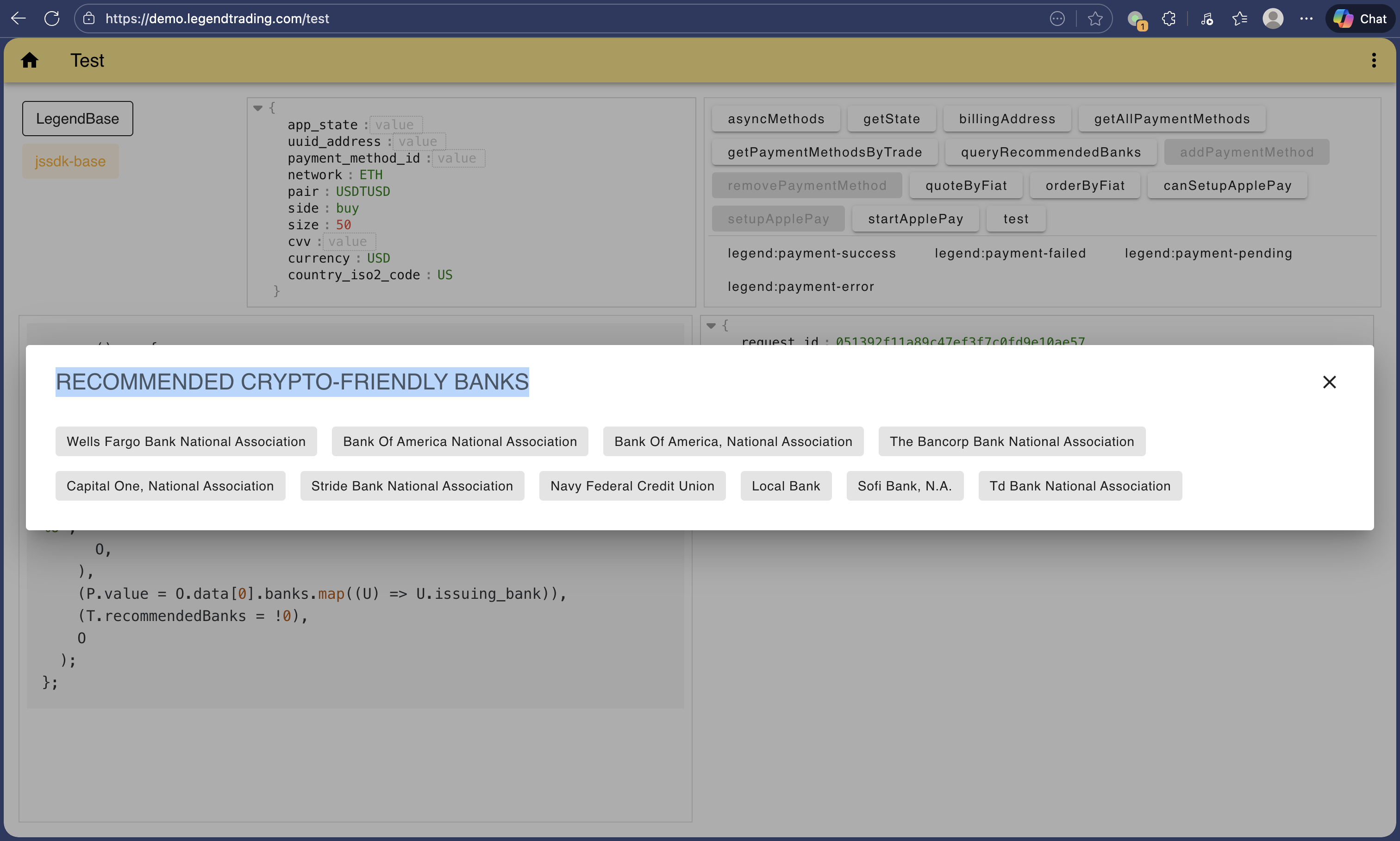This screenshot has height=841, width=1400.
Task: Run getAllPaymentMethods
Action: pos(1172,119)
